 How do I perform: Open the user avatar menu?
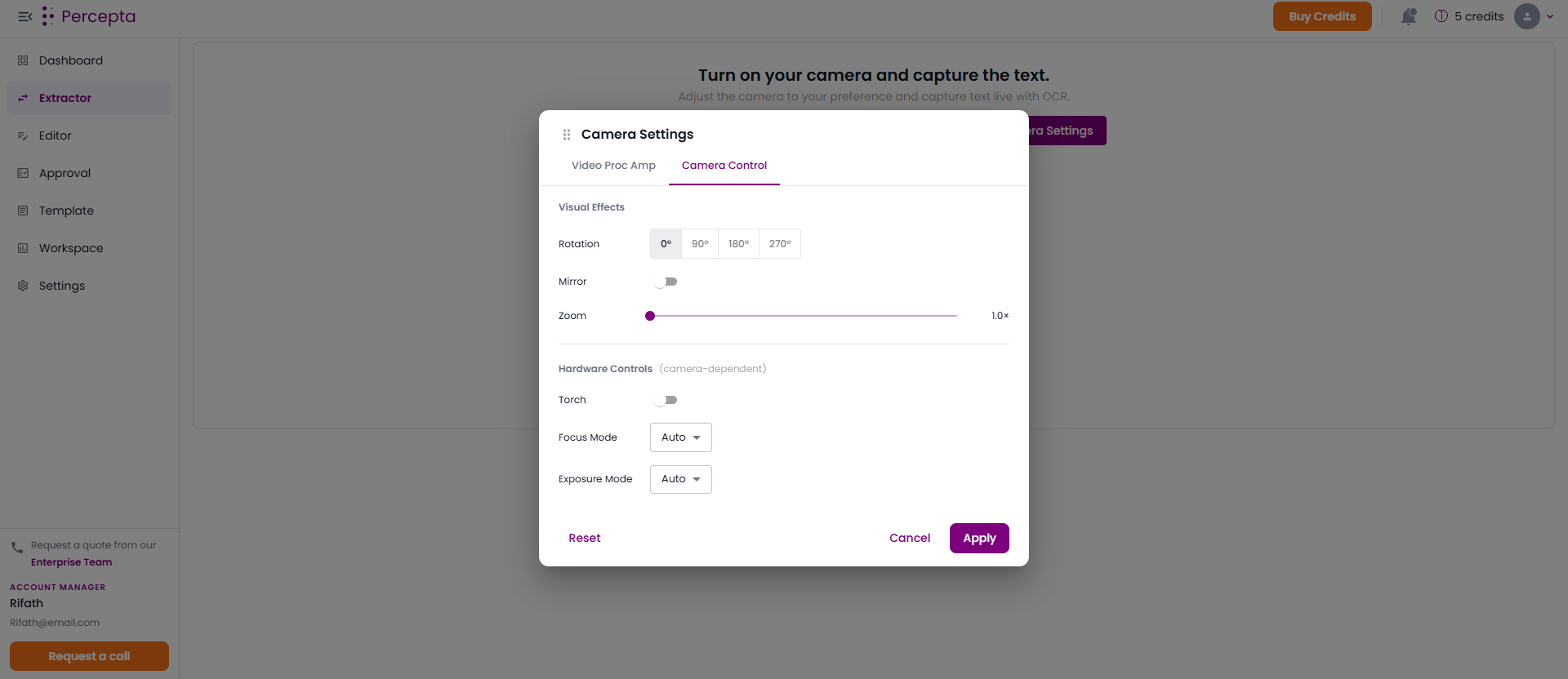(x=1526, y=16)
